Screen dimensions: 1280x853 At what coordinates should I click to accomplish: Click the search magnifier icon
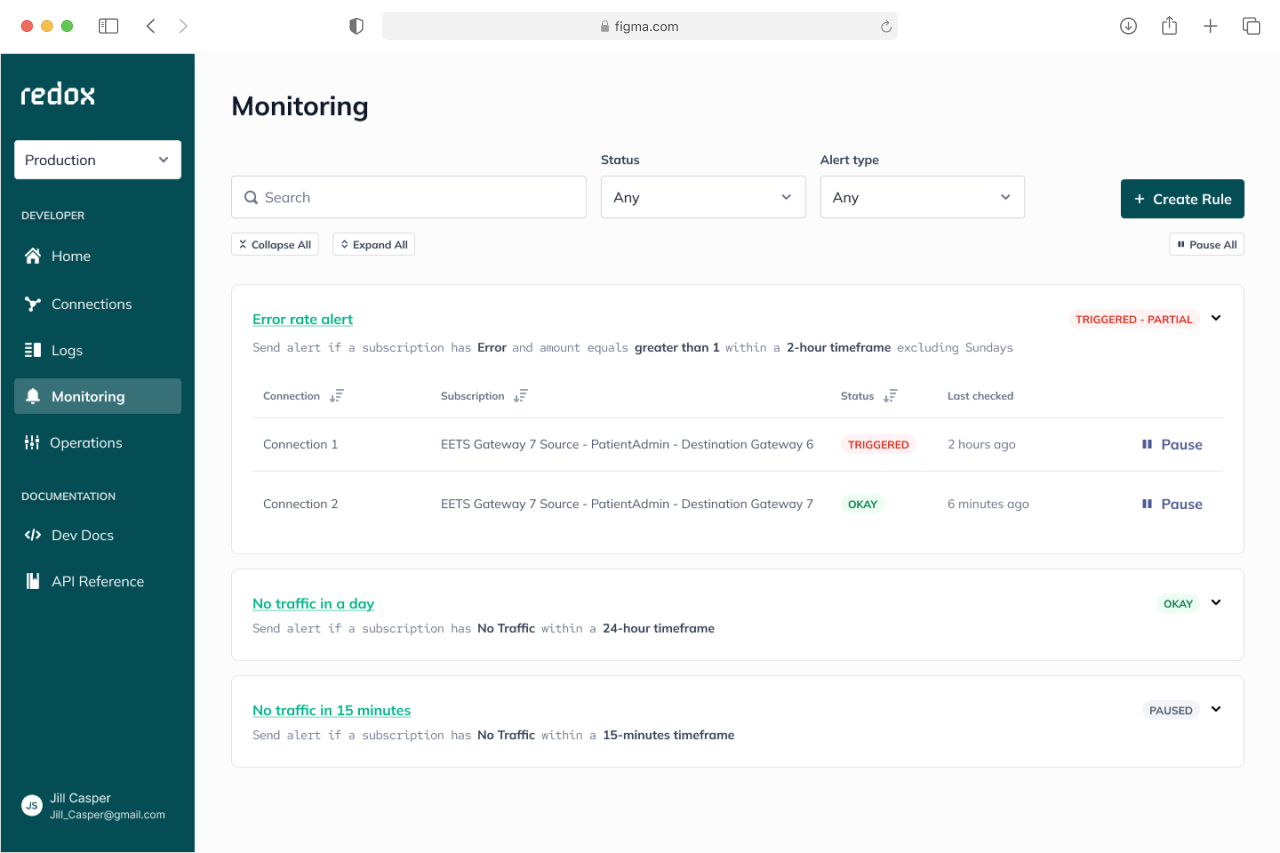click(x=251, y=198)
